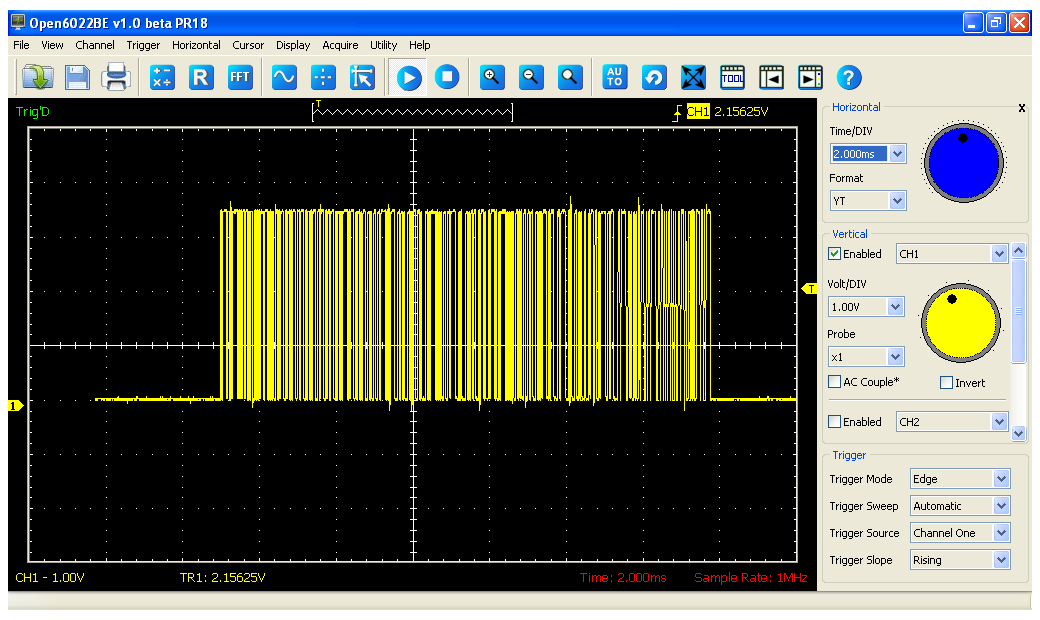This screenshot has height=620, width=1040.
Task: Click the vertical panel scroll up arrow
Action: click(x=1019, y=251)
